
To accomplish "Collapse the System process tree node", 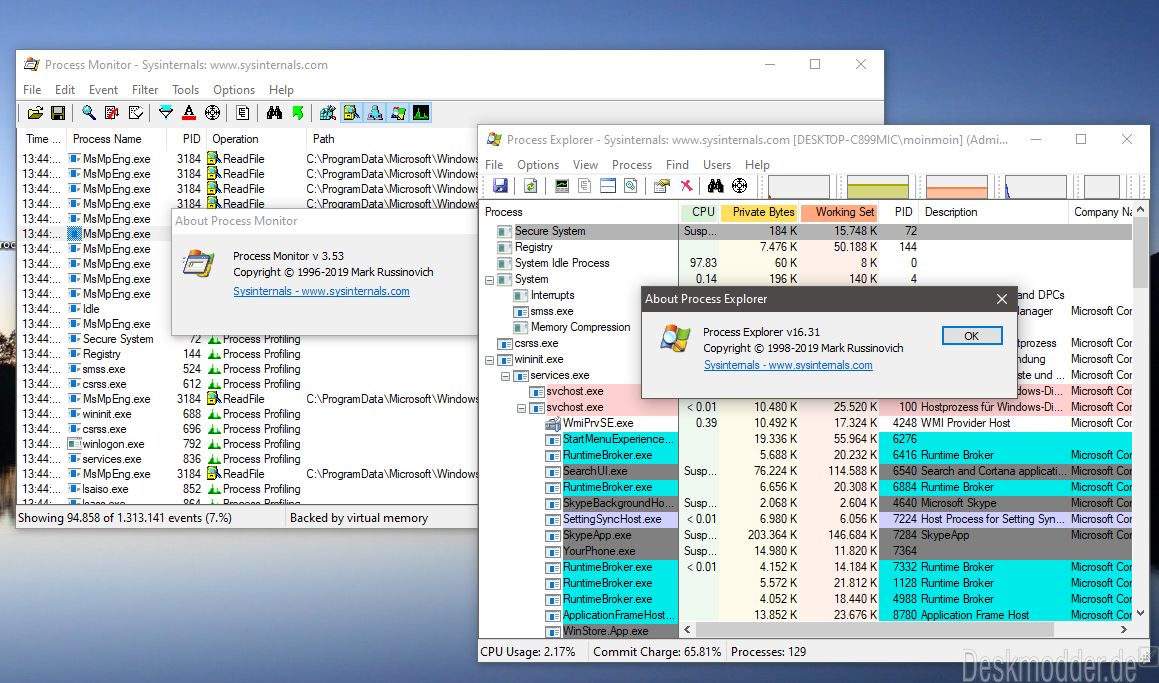I will pyautogui.click(x=489, y=280).
